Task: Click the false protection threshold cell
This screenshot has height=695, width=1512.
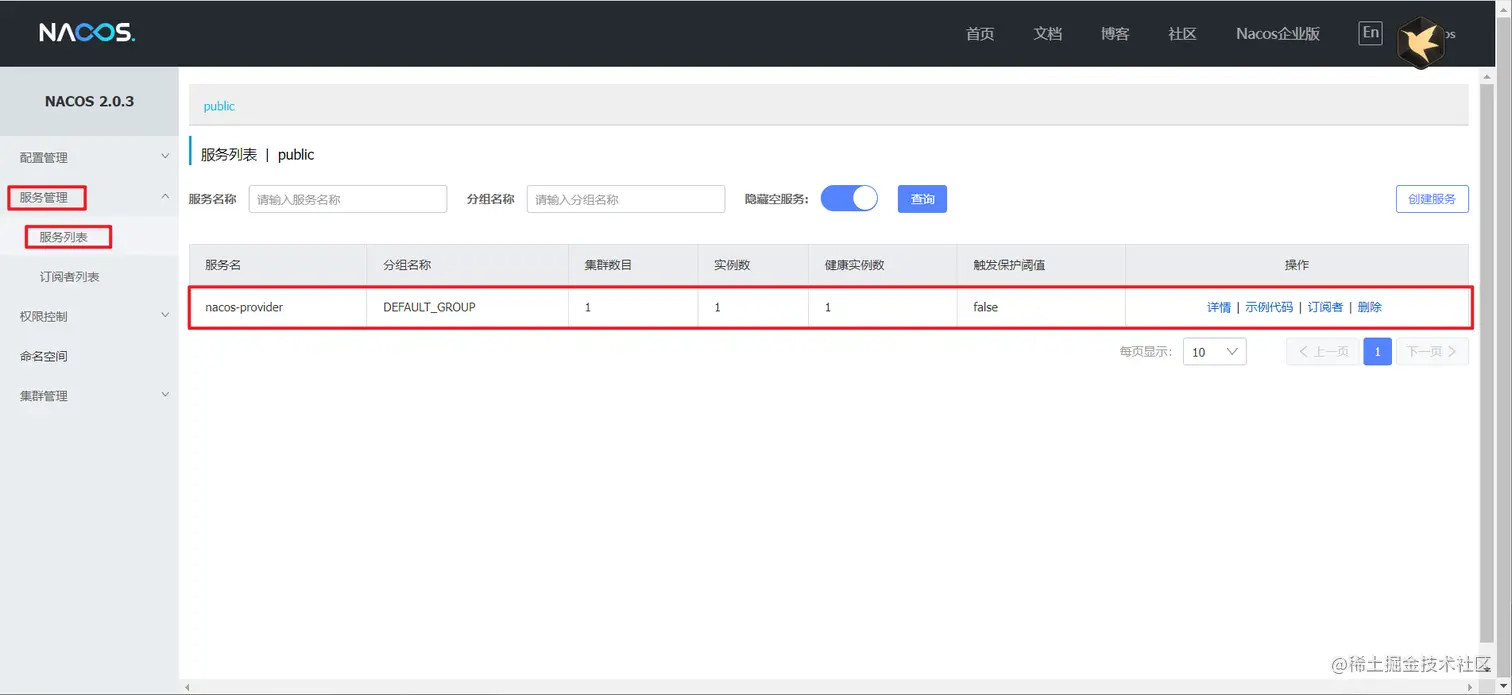Action: pos(1041,307)
